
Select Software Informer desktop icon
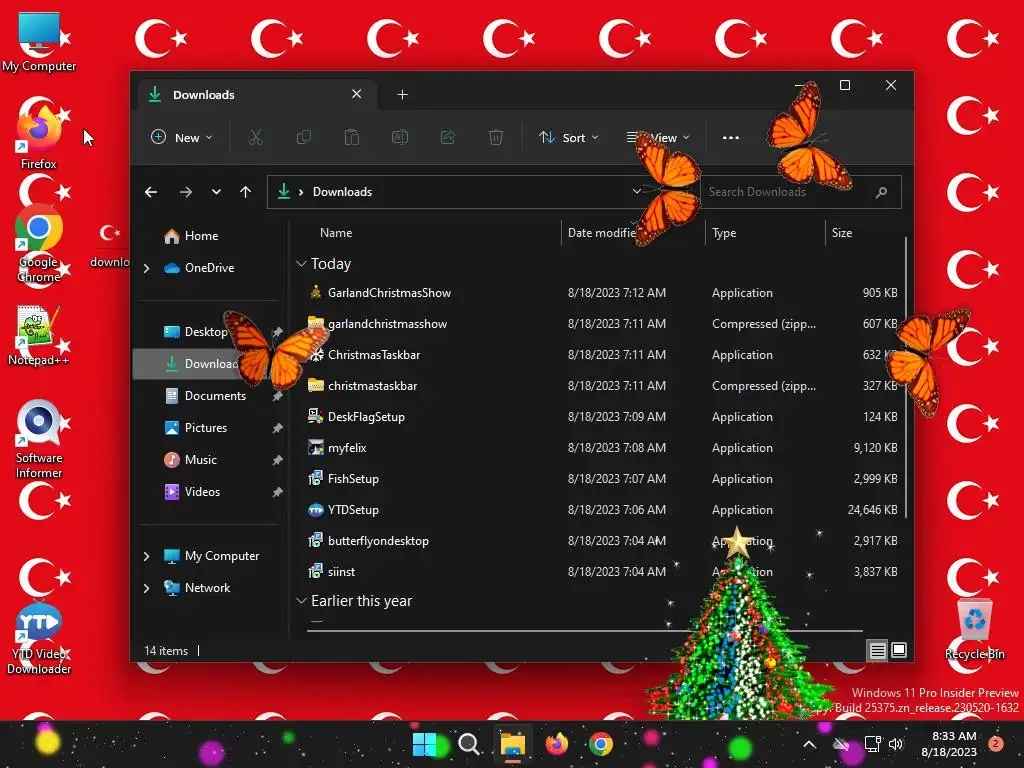click(39, 439)
